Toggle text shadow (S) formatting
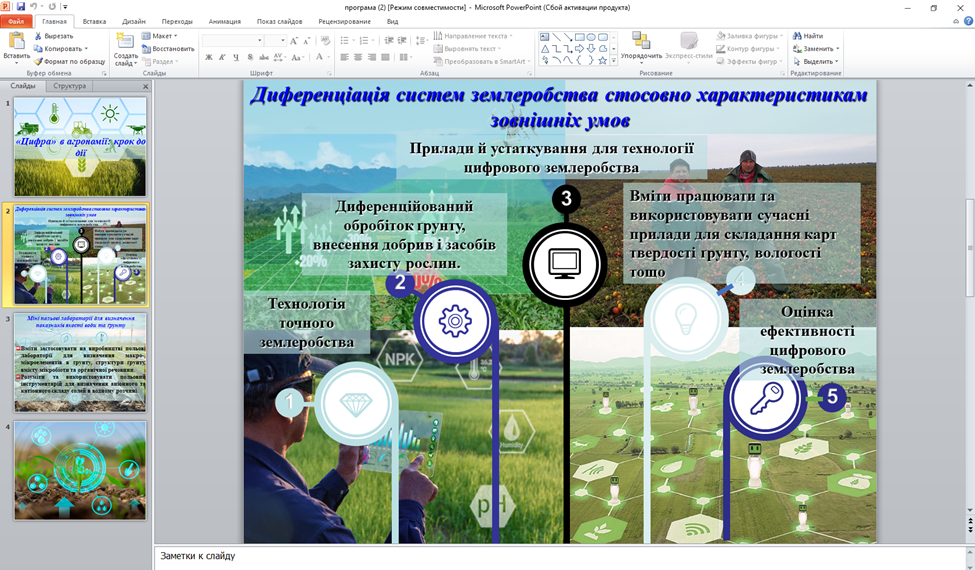Viewport: 975px width, 570px height. click(250, 57)
